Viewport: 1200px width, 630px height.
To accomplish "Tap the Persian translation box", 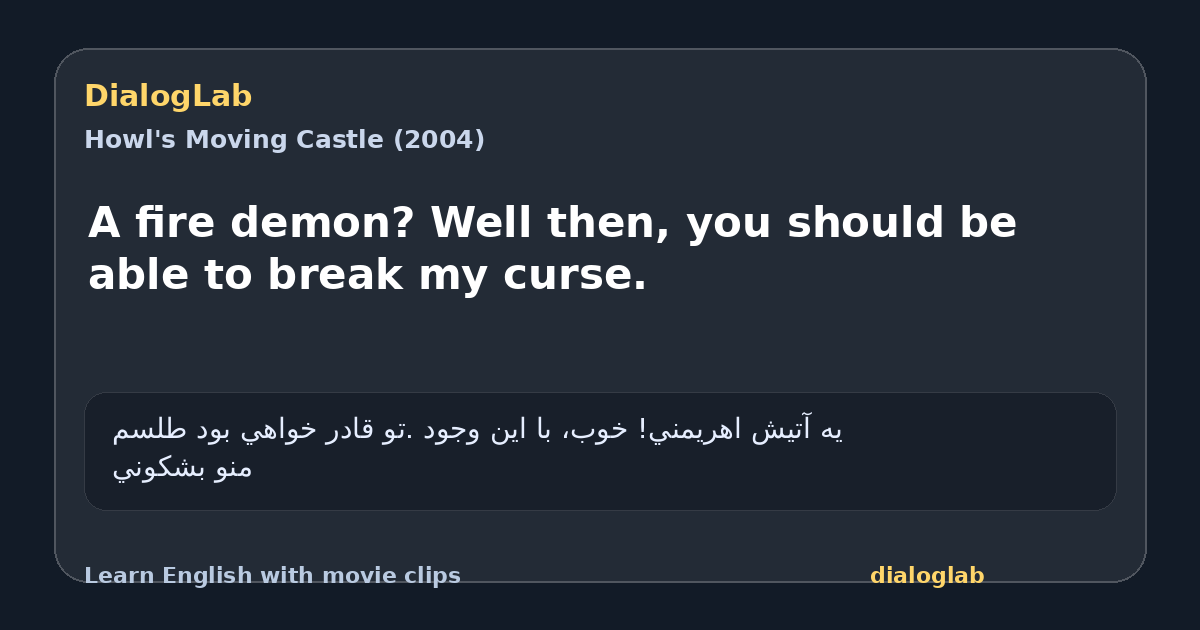I will (x=600, y=451).
